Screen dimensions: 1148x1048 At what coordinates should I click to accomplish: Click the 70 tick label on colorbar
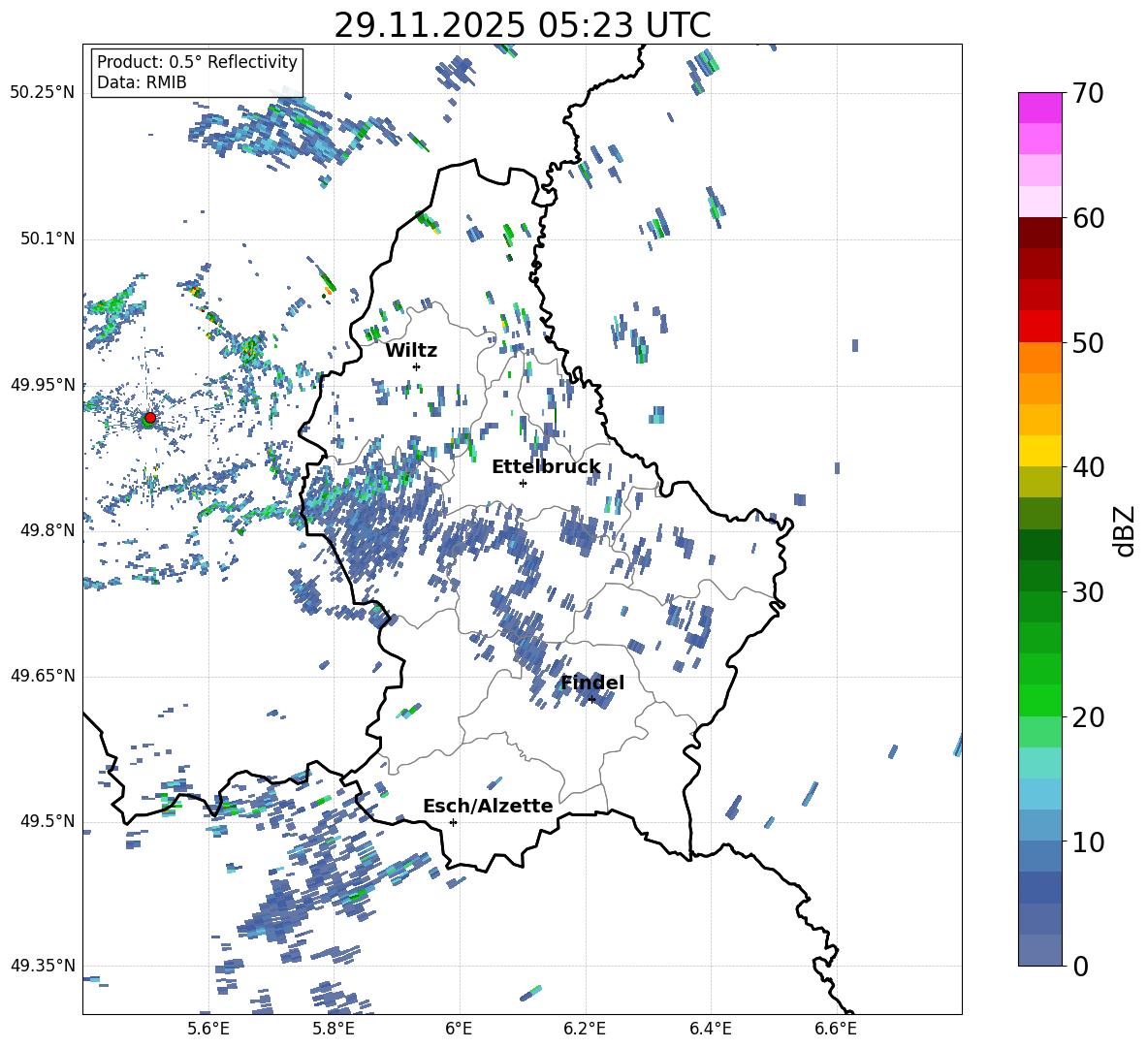point(1088,94)
